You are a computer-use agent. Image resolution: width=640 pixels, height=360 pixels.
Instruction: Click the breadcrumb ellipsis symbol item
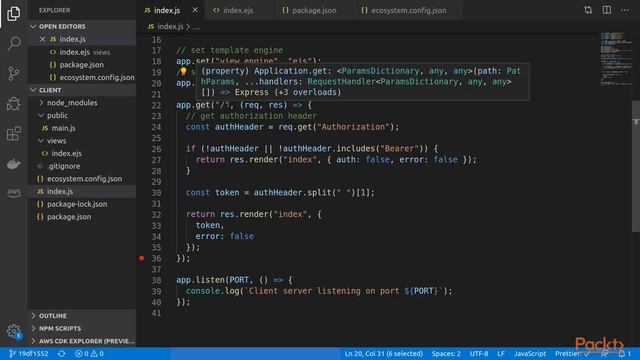click(x=196, y=27)
